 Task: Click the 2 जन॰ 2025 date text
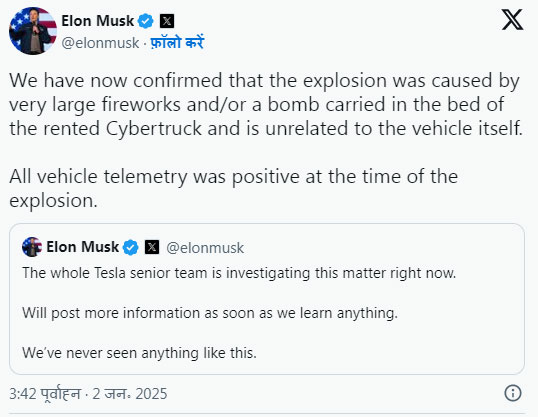tap(130, 394)
